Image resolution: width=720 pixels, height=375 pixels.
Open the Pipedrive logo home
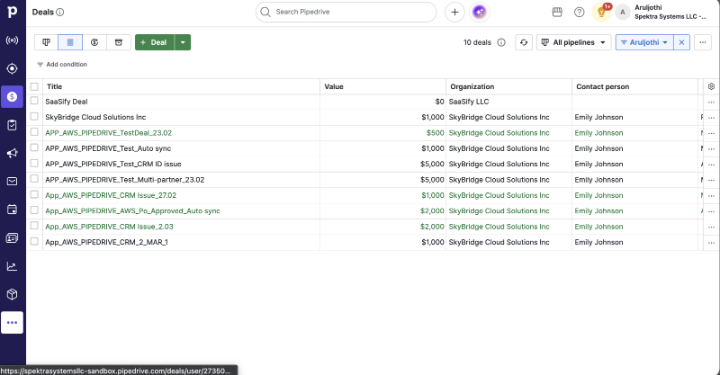click(12, 12)
